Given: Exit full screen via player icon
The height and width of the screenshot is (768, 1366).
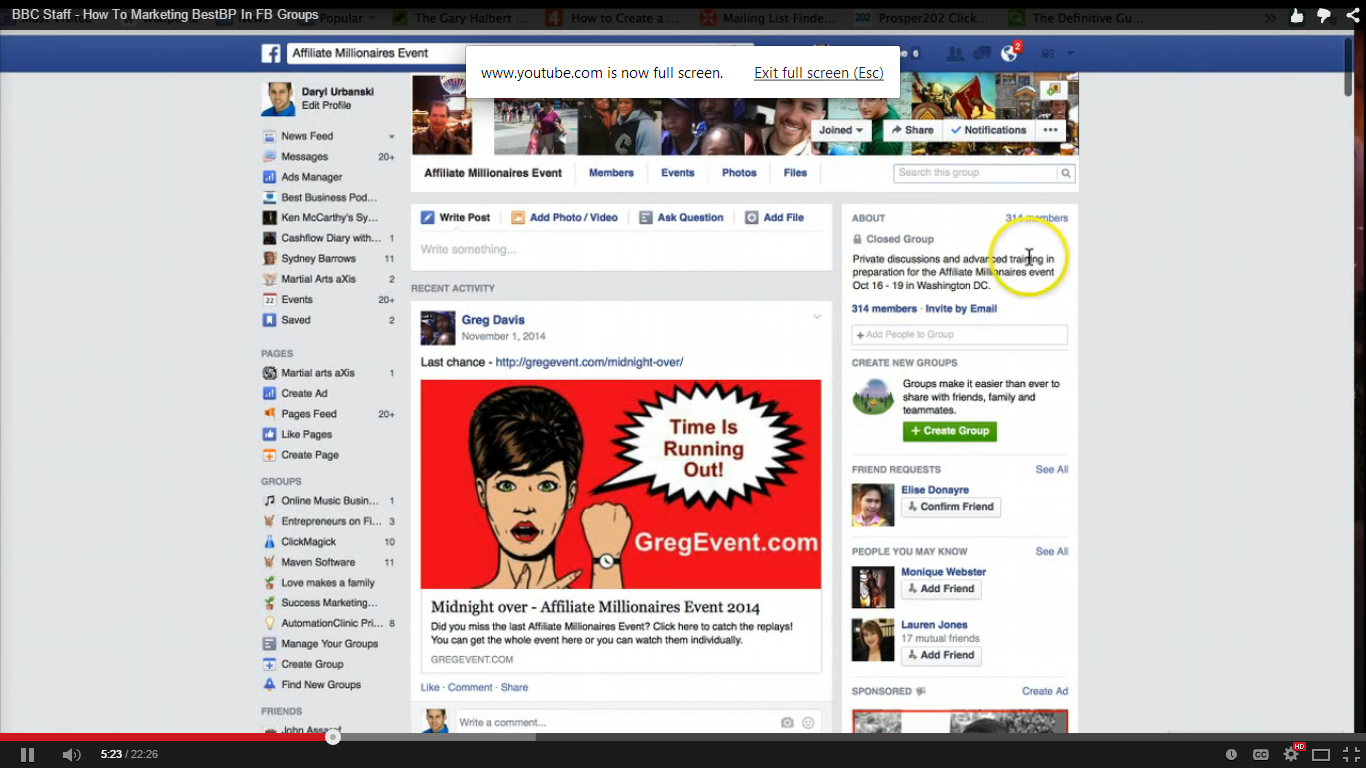Looking at the screenshot, I should tap(1351, 754).
